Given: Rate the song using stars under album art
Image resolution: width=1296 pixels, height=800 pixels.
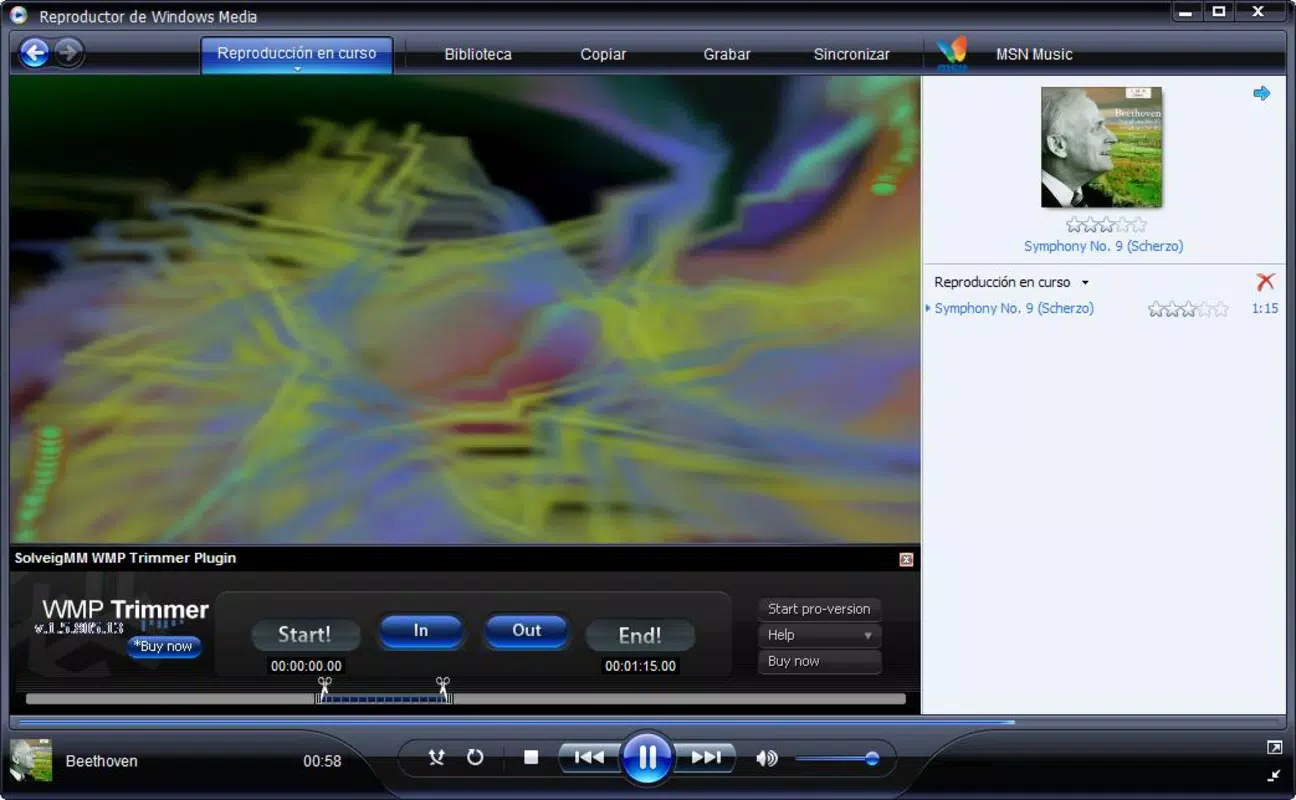Looking at the screenshot, I should tap(1106, 225).
